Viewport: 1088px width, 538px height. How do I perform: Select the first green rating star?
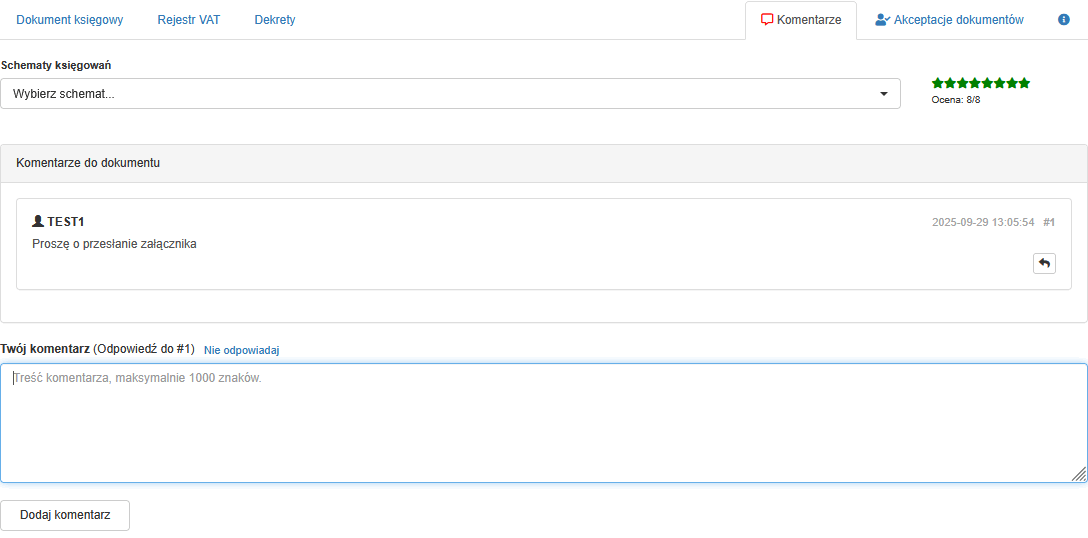(938, 83)
